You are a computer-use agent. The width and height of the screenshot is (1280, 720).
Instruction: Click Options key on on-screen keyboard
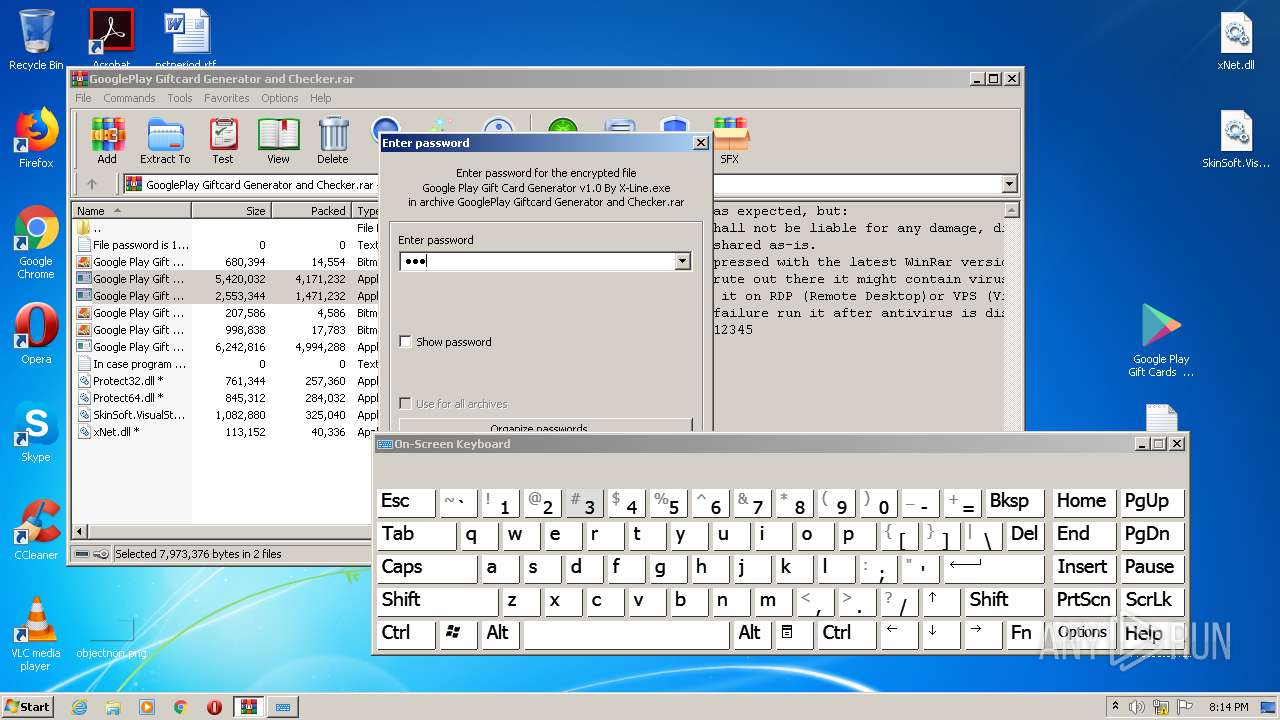pos(1083,634)
